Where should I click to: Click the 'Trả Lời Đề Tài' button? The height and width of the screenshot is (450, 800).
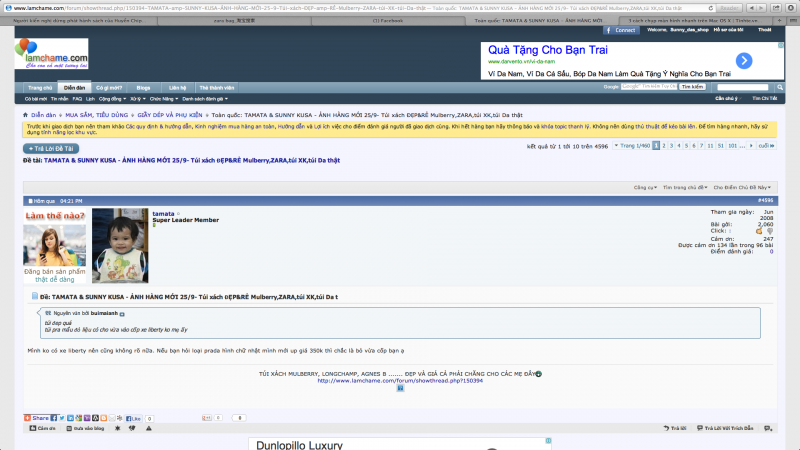(x=50, y=147)
